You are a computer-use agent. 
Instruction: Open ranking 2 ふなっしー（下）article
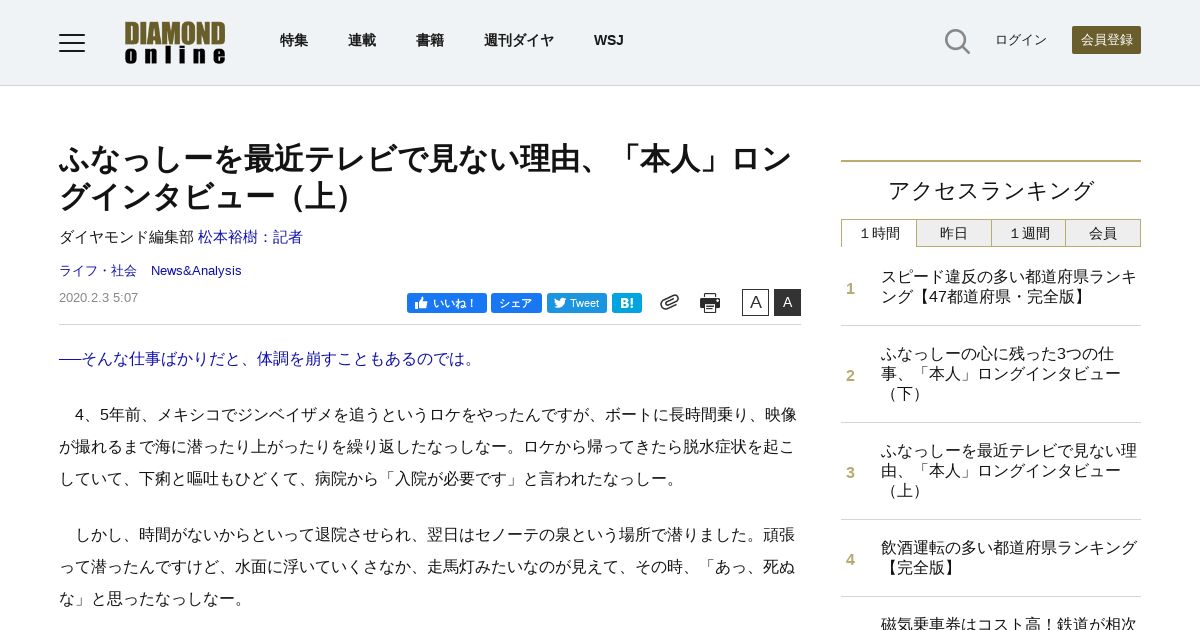click(x=1001, y=374)
